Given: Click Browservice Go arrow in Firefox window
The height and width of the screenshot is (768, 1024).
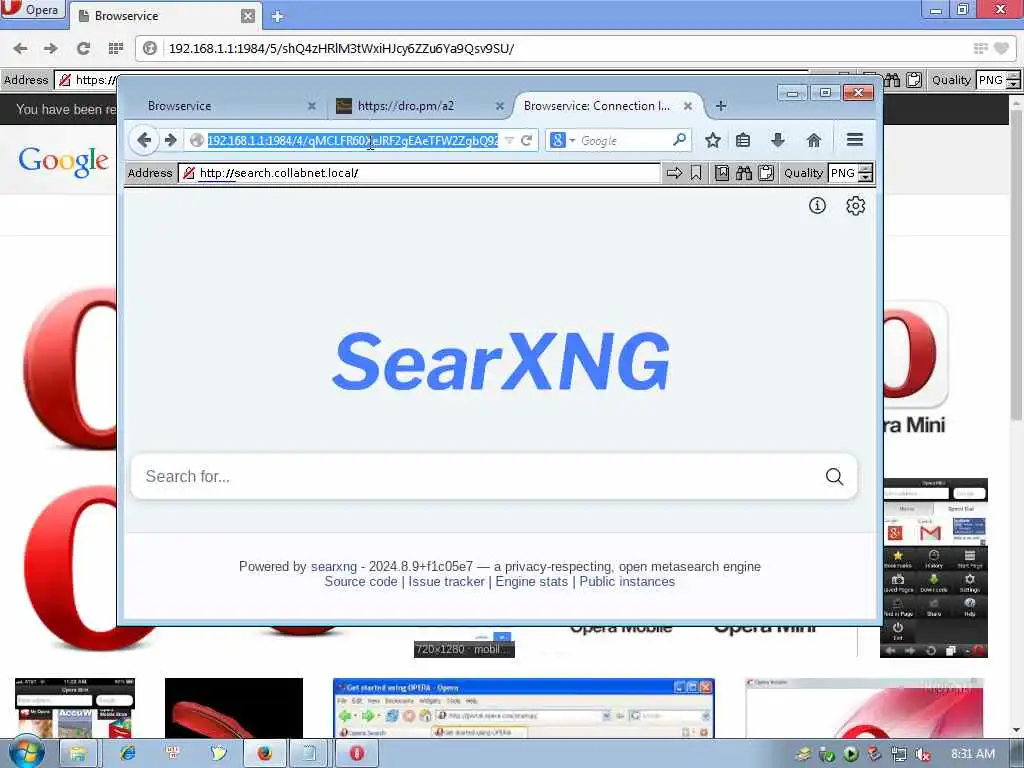Looking at the screenshot, I should [x=674, y=173].
